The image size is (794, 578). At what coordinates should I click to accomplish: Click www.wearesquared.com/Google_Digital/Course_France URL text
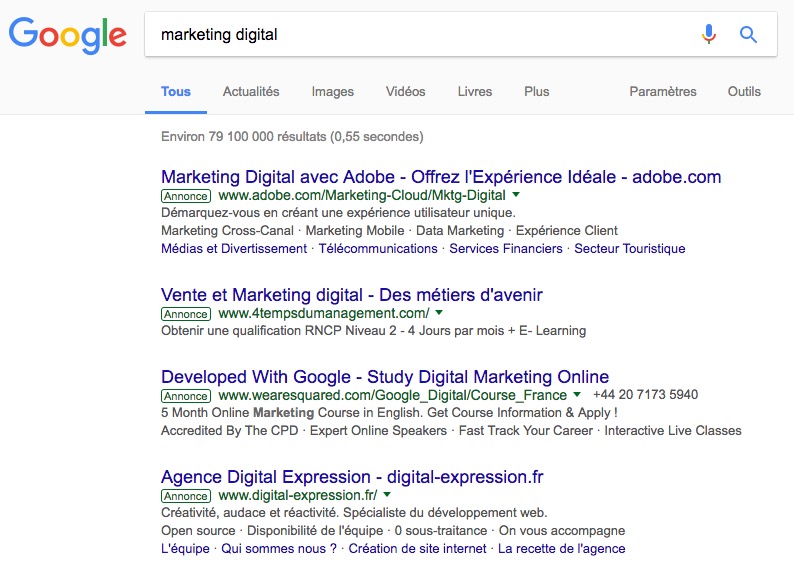coord(392,395)
